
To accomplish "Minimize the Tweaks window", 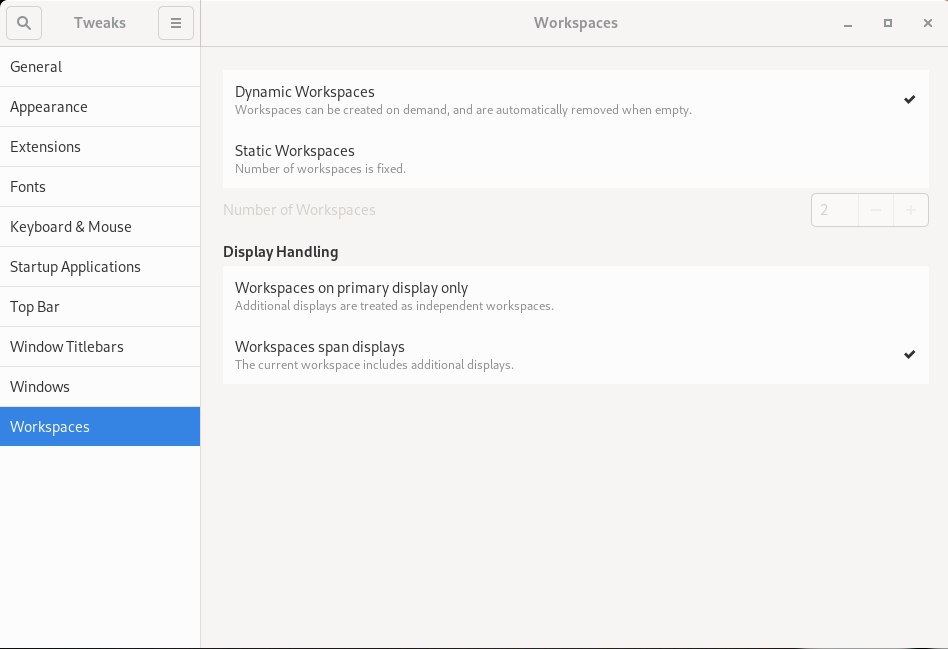I will coord(848,23).
